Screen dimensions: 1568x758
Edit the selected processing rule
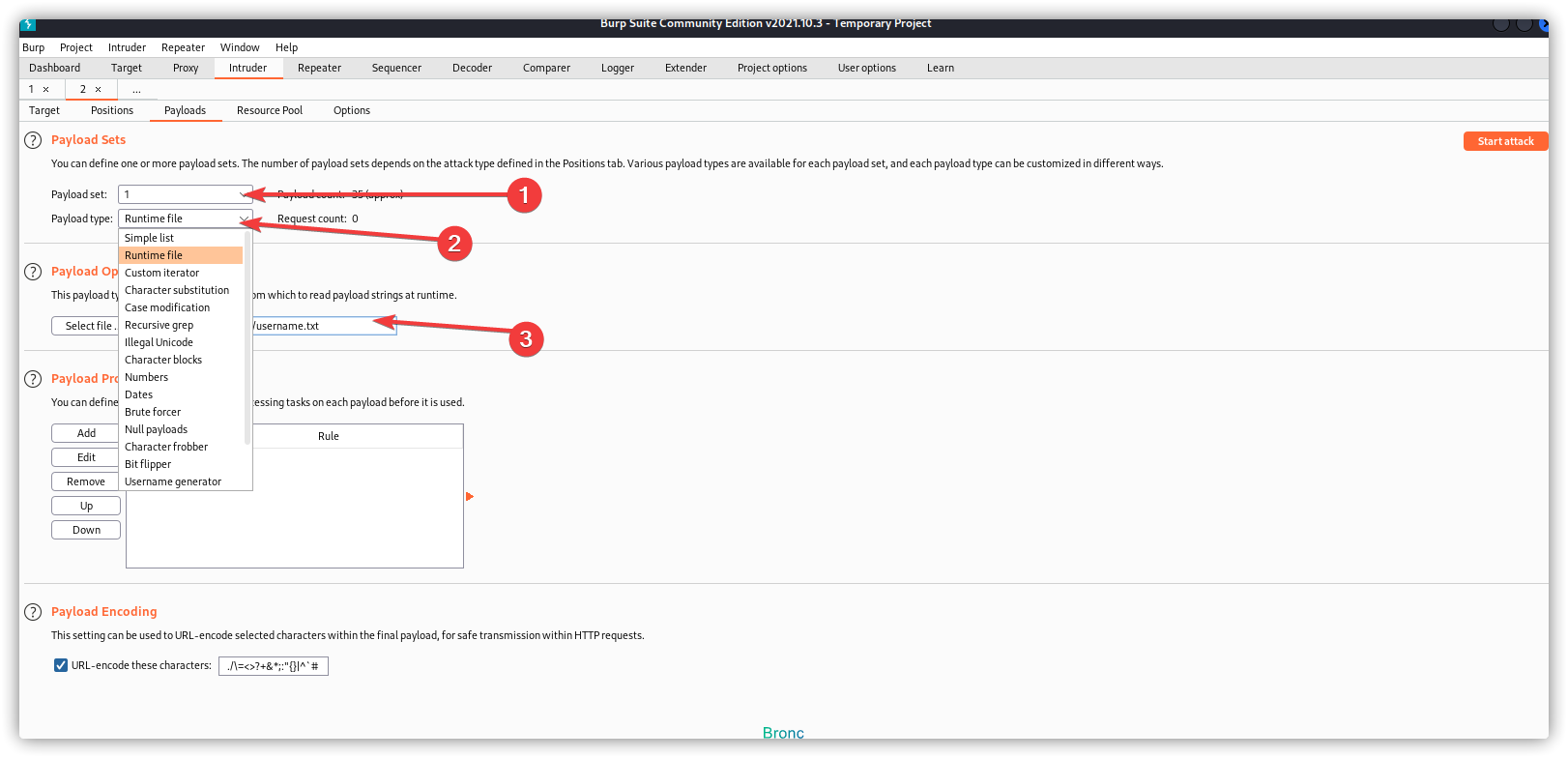pyautogui.click(x=86, y=457)
